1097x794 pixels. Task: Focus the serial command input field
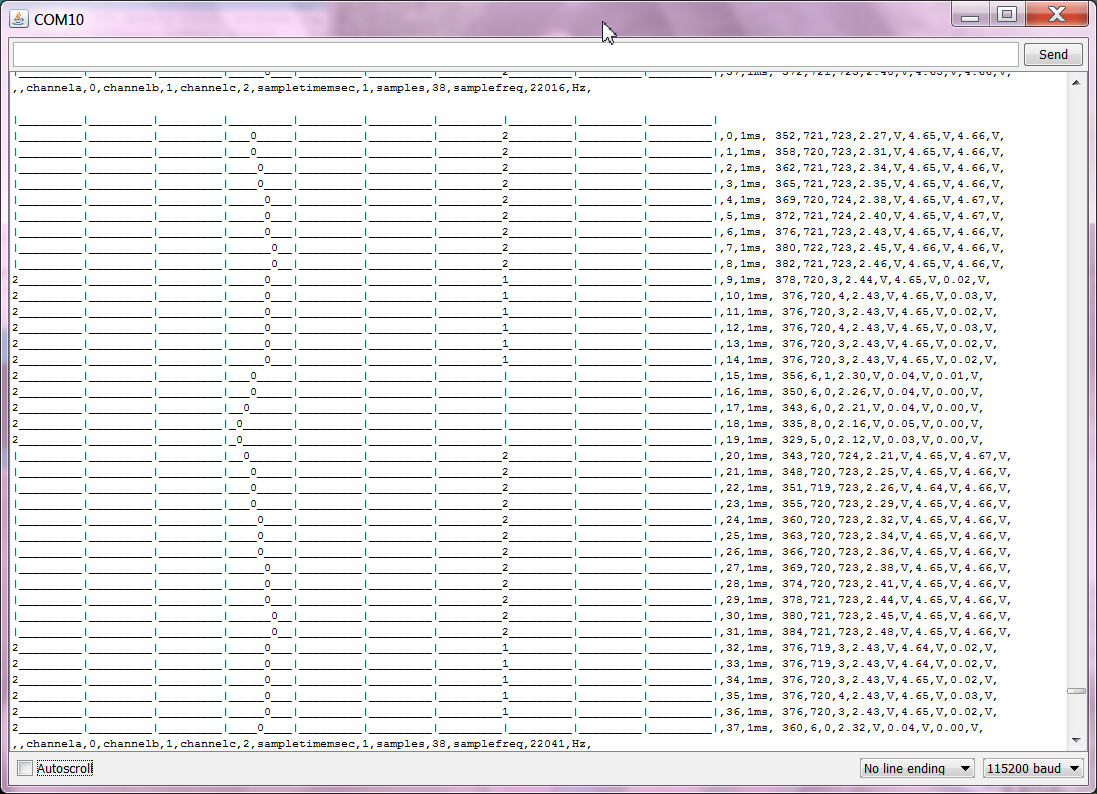pos(515,55)
